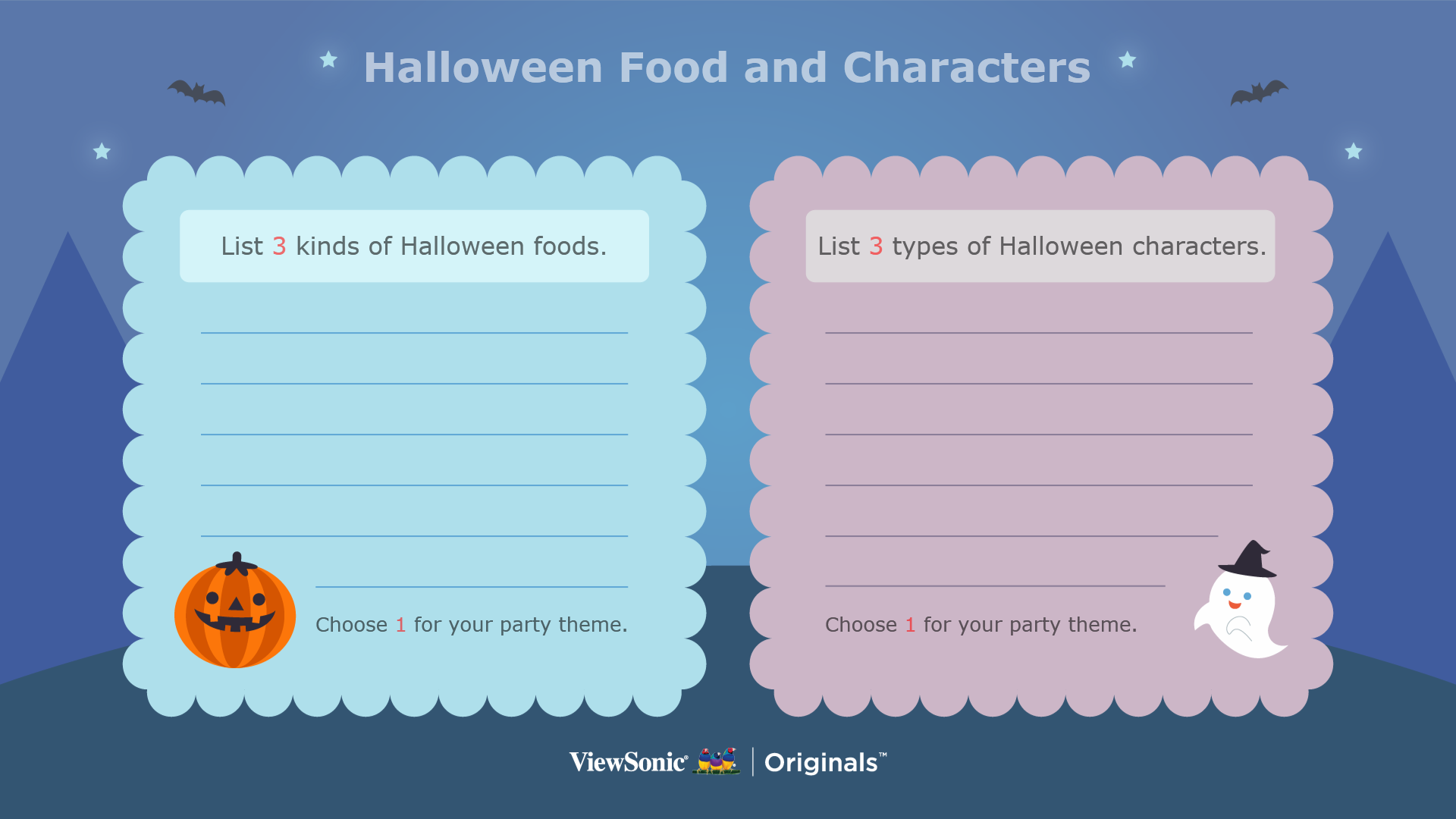The width and height of the screenshot is (1456, 819).
Task: Click the bat near the right title star
Action: pyautogui.click(x=1259, y=93)
